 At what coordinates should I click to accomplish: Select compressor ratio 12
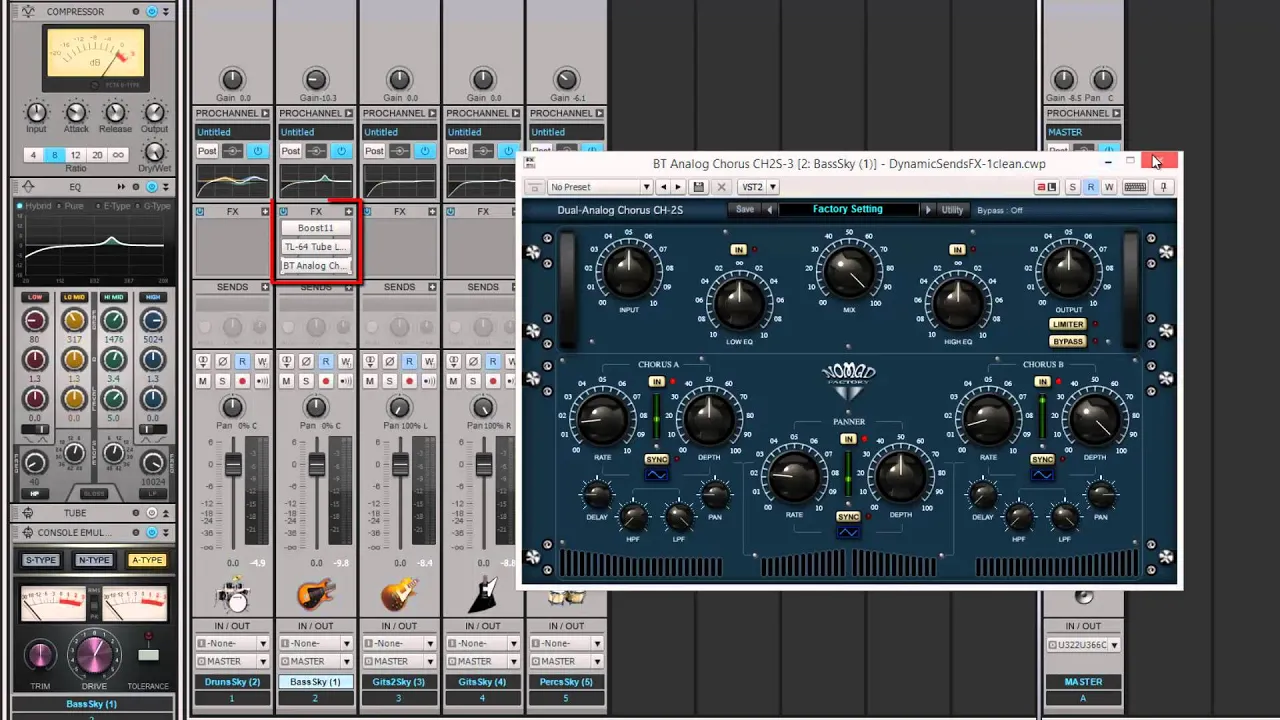(75, 155)
